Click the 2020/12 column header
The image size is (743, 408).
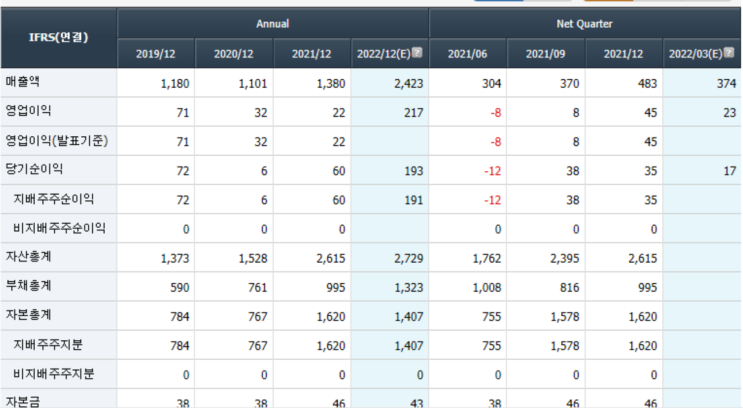[x=234, y=54]
